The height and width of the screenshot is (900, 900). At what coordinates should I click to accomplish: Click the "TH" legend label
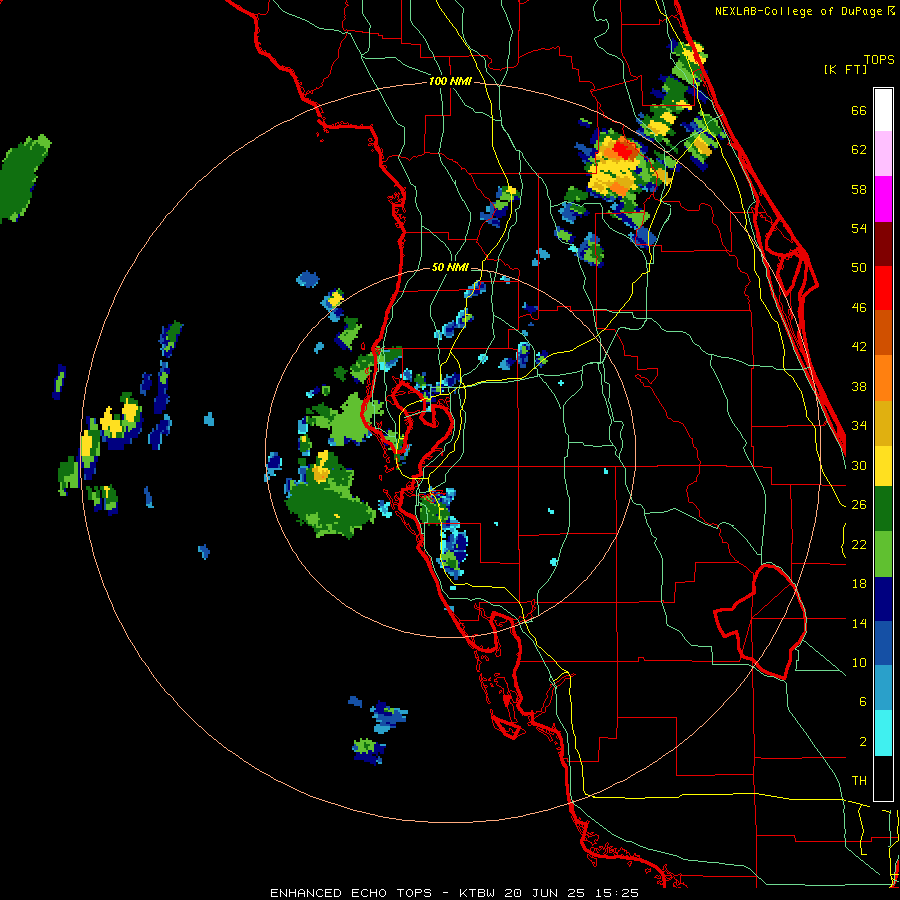tap(859, 781)
